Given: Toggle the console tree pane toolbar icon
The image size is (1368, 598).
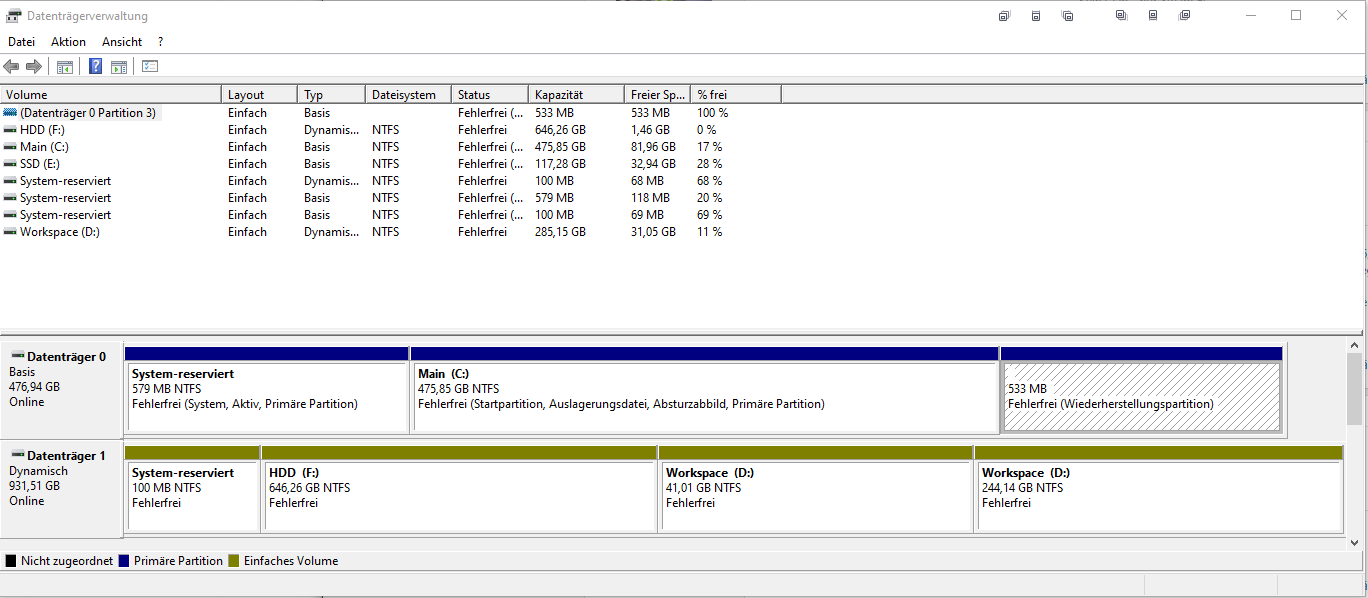Looking at the screenshot, I should point(65,67).
